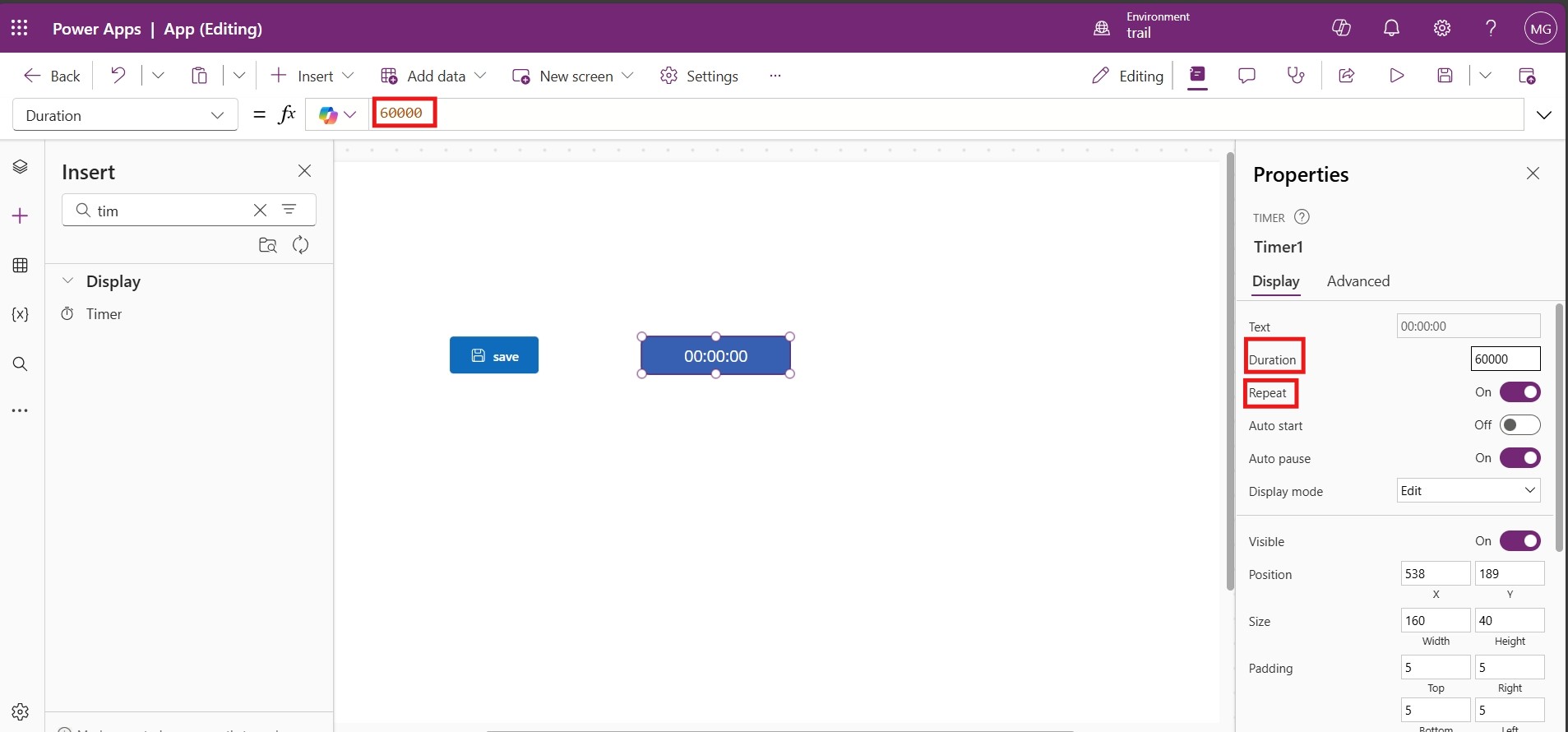Click the Properties Duration input field
1568x732 pixels.
click(1505, 359)
